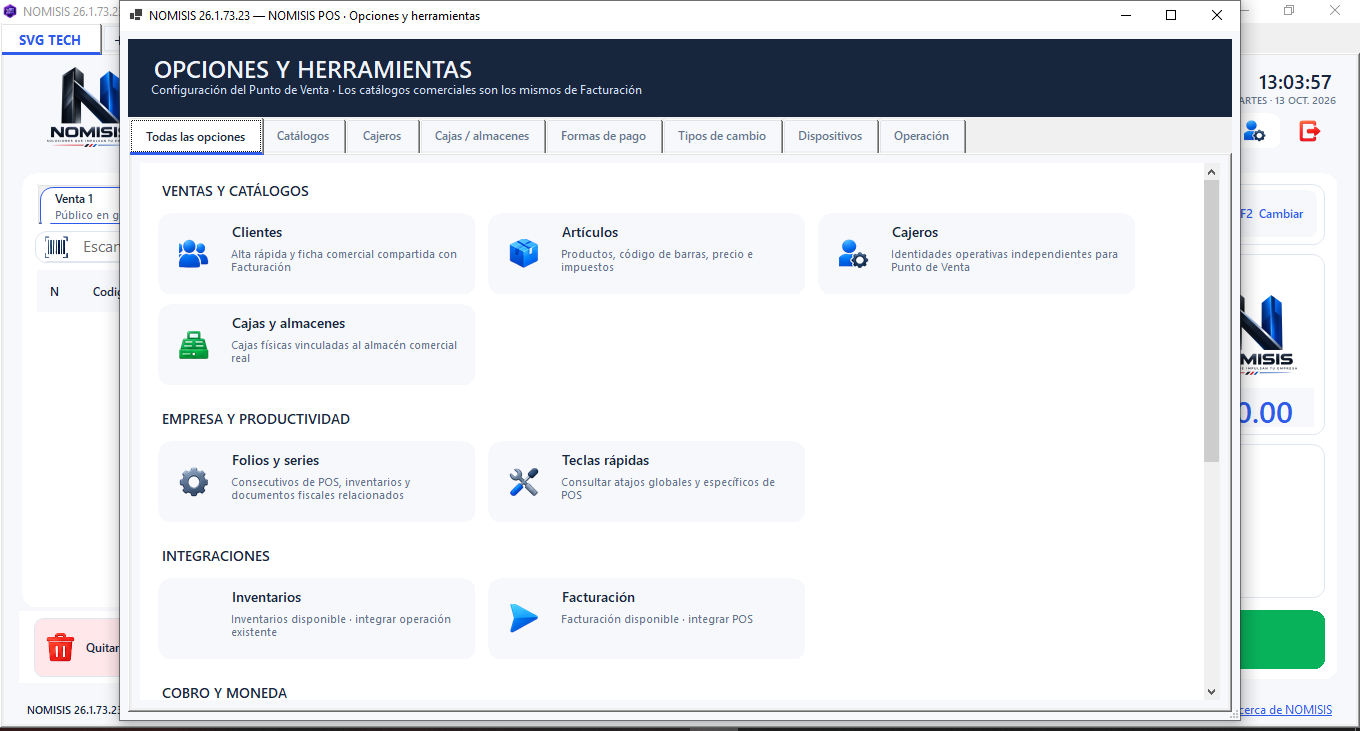
Task: Open the Tipos de cambio tab
Action: [722, 136]
